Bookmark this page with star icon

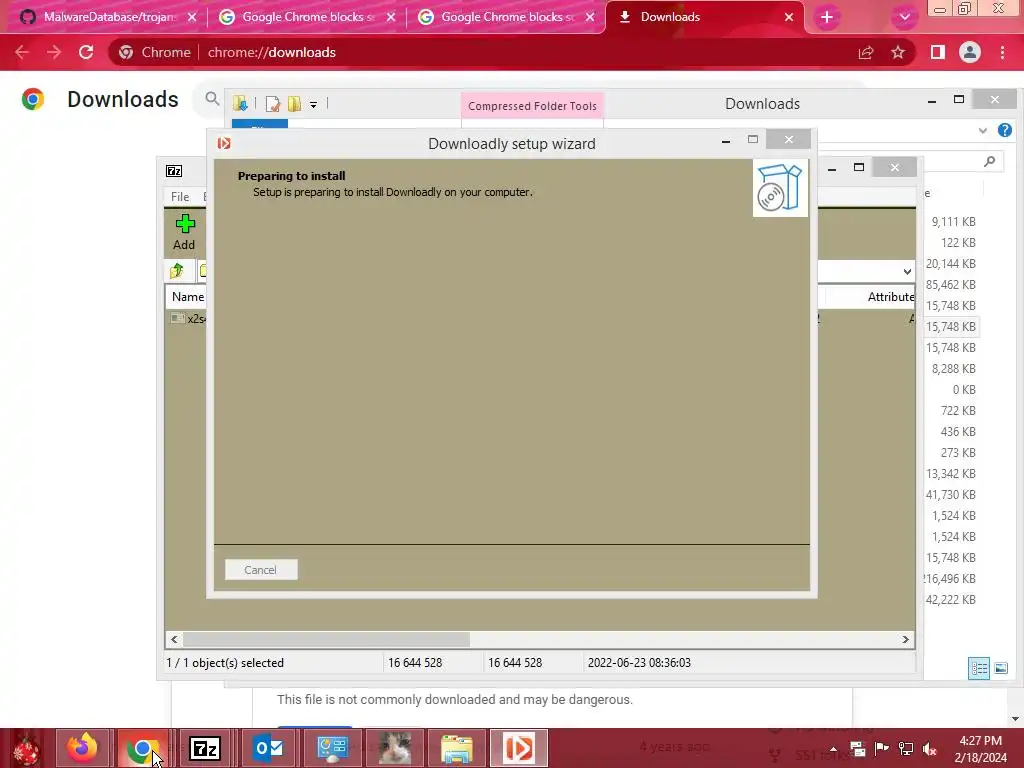coord(898,52)
